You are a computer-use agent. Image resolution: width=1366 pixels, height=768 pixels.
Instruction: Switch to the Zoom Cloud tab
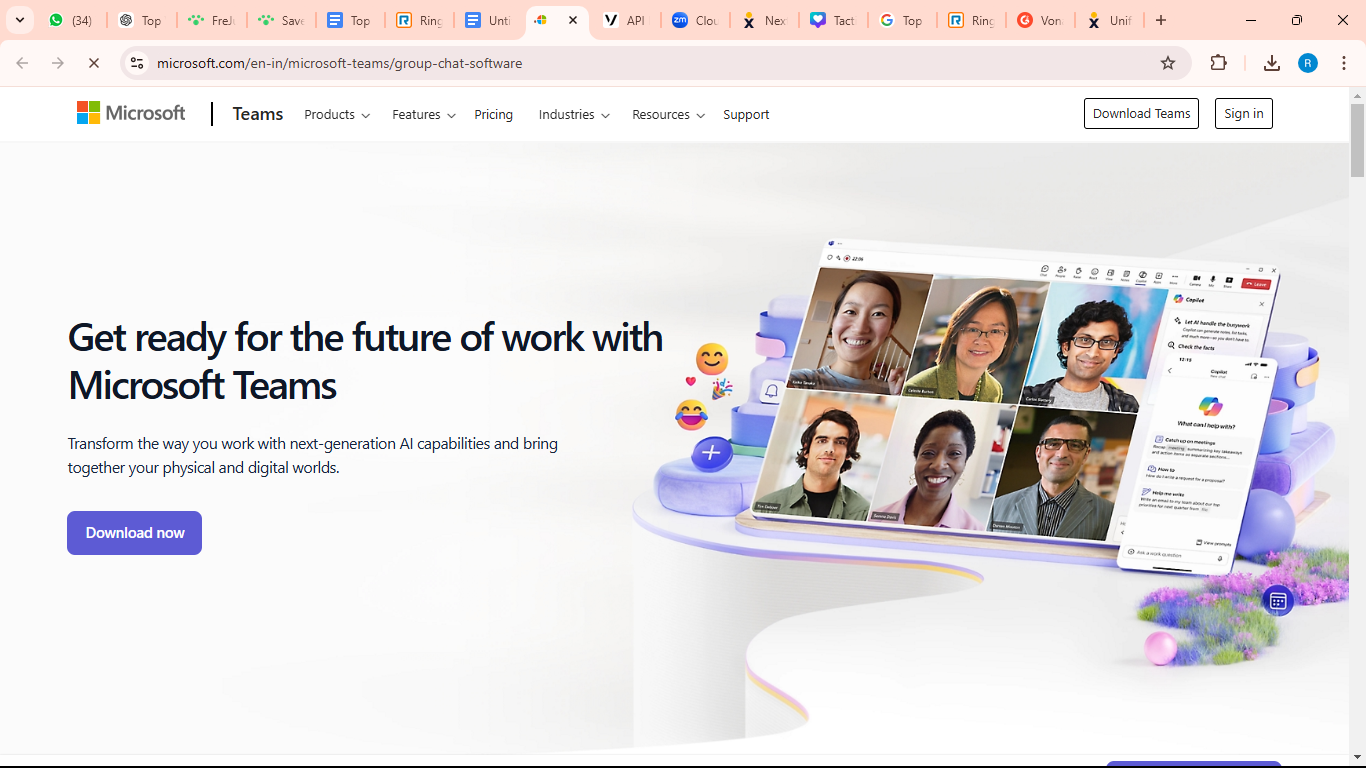tap(695, 19)
